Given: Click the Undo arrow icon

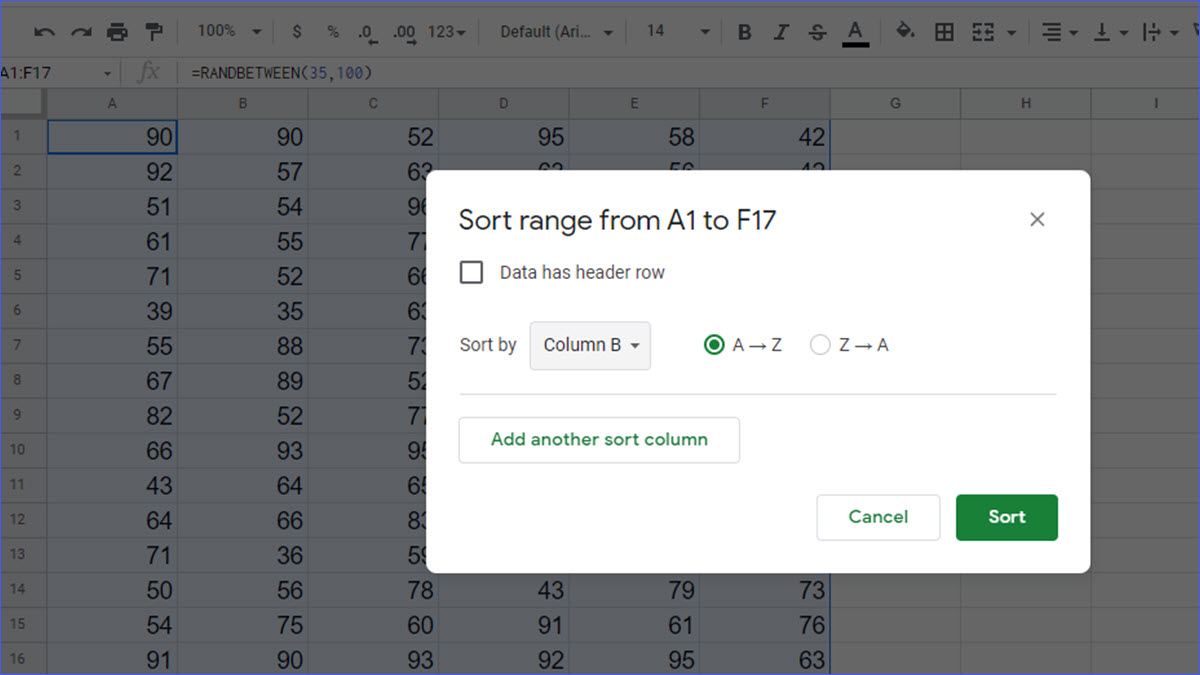Looking at the screenshot, I should tap(44, 33).
